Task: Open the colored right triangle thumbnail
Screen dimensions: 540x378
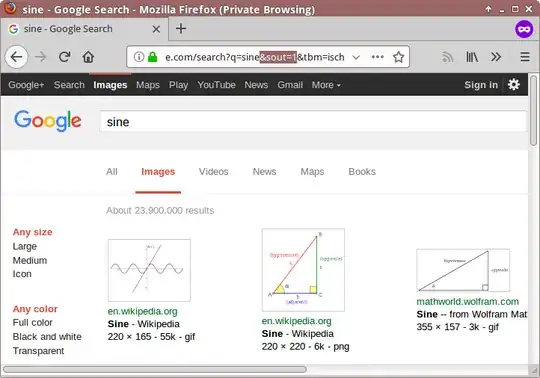Action: 303,270
